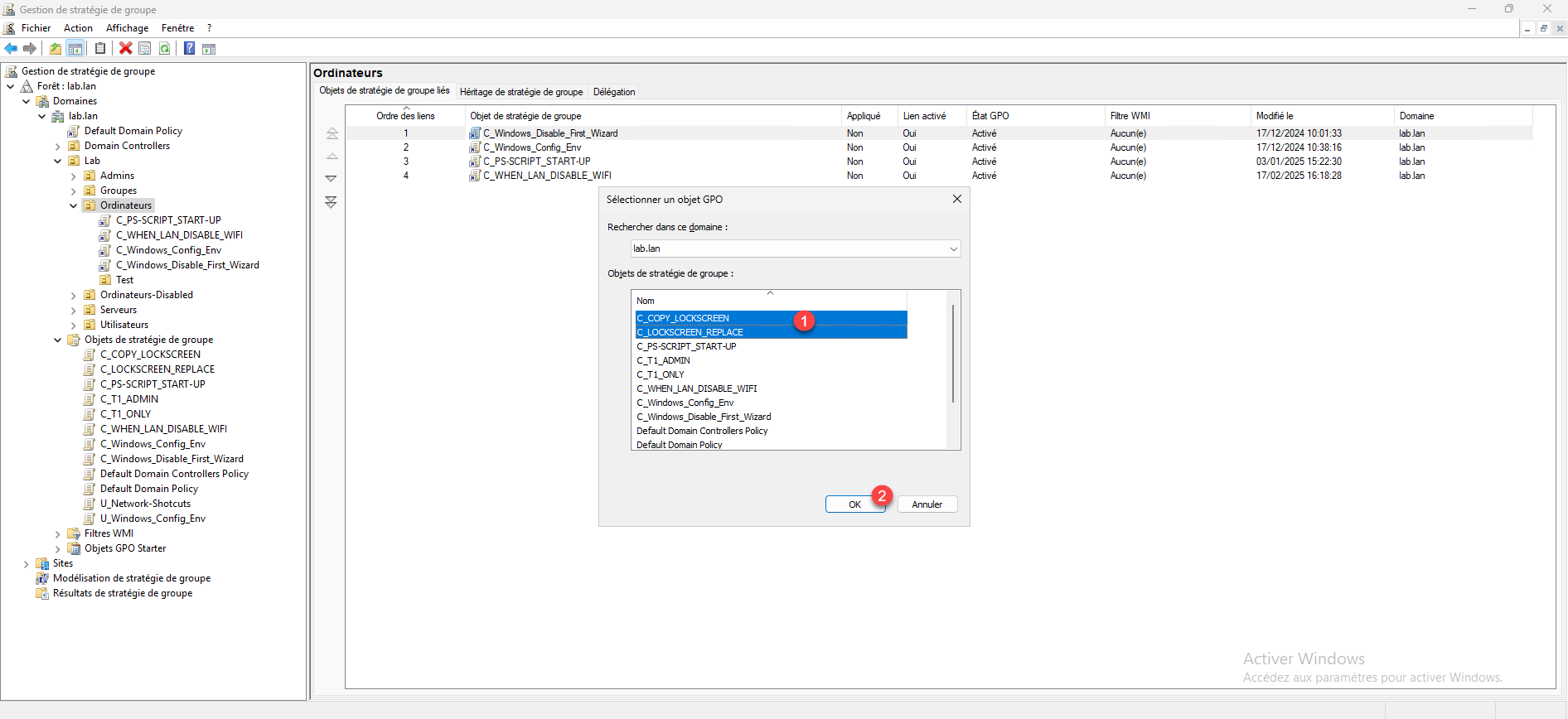This screenshot has height=719, width=1568.
Task: Open the blue Help question mark icon
Action: 189,49
